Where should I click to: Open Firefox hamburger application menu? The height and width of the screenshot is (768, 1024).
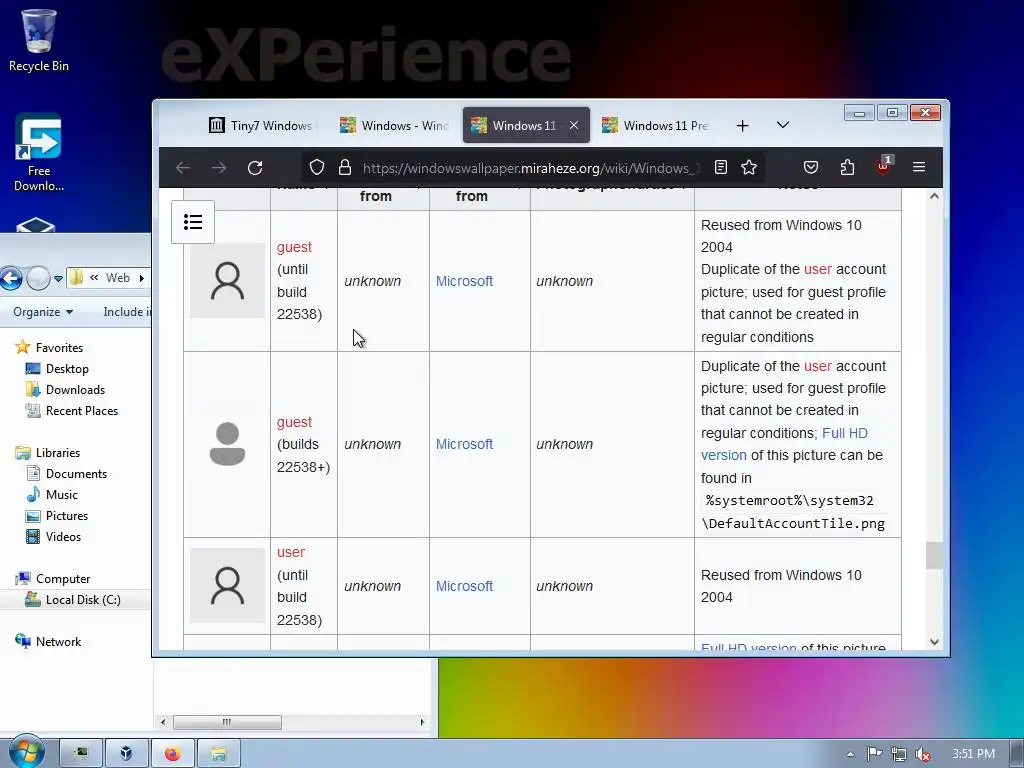tap(919, 167)
